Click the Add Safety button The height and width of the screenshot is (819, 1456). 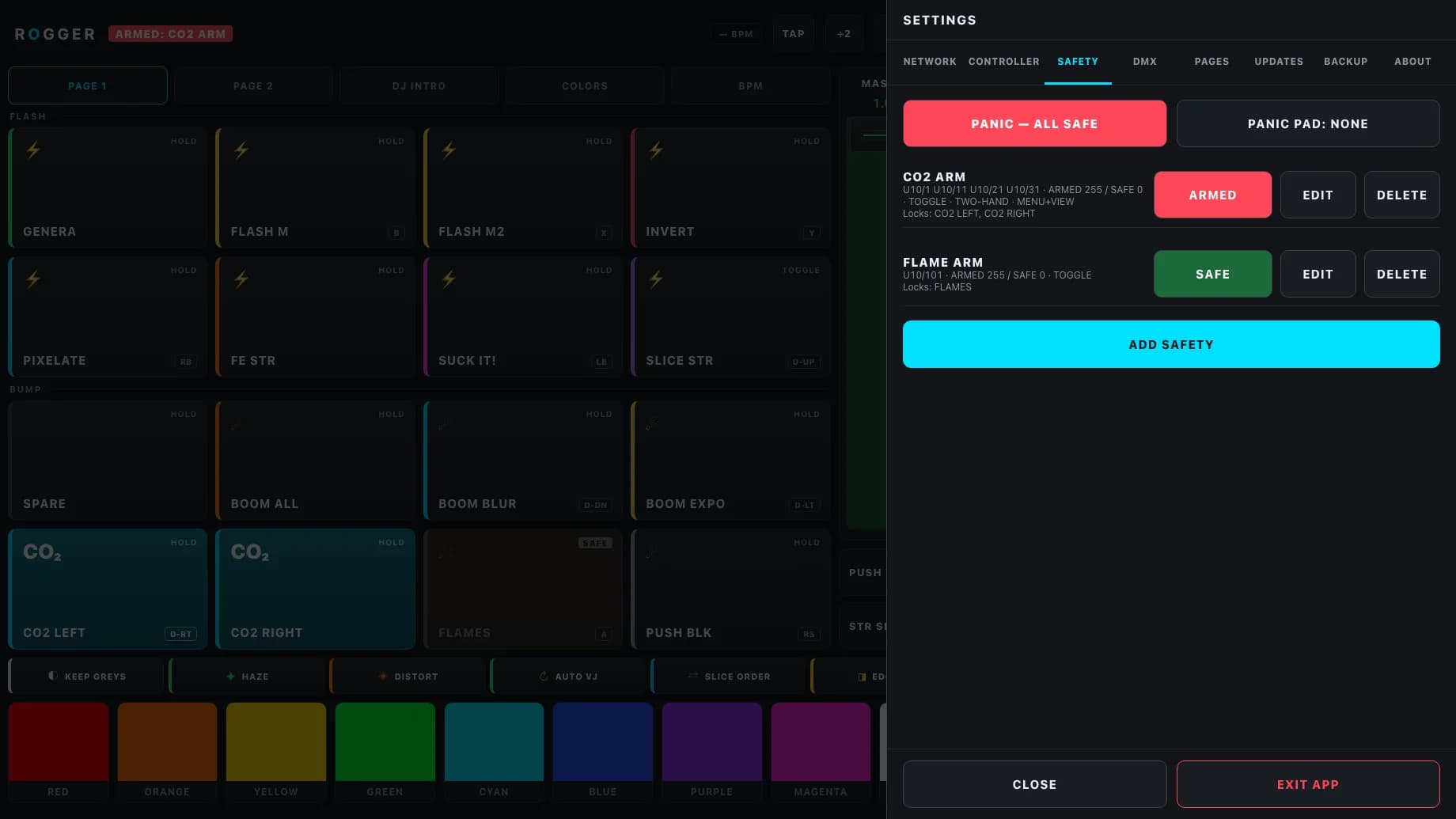pos(1171,344)
